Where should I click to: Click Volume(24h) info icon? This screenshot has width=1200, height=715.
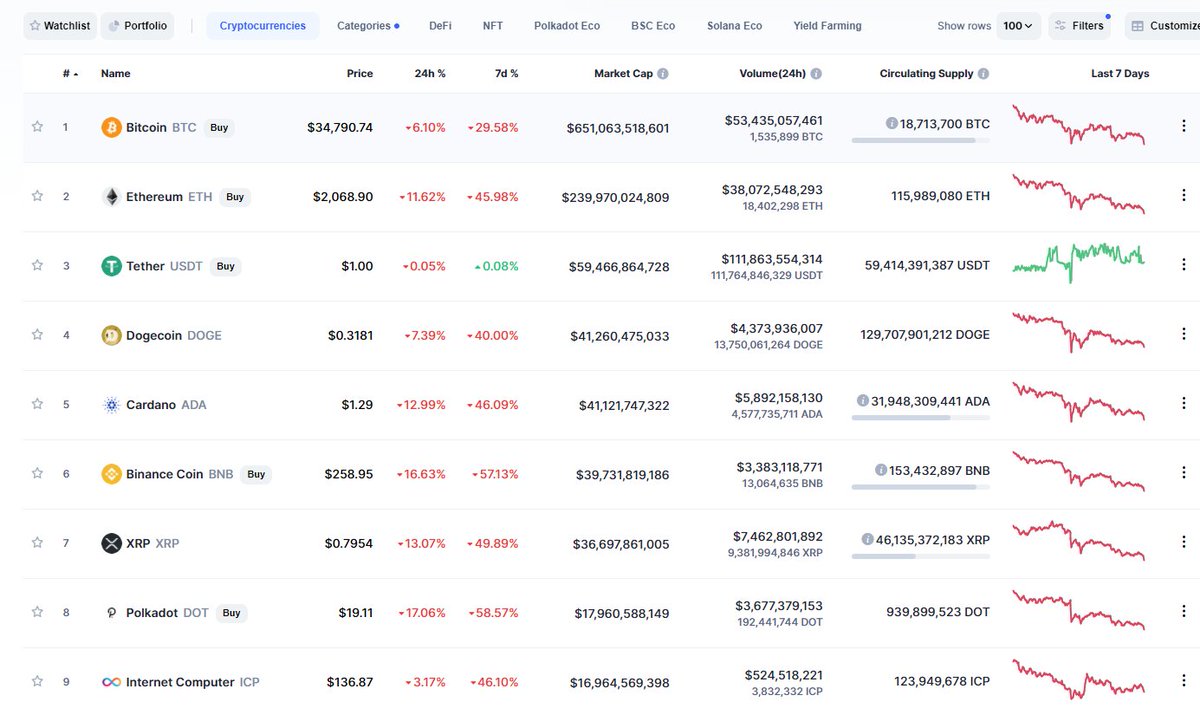click(x=816, y=74)
